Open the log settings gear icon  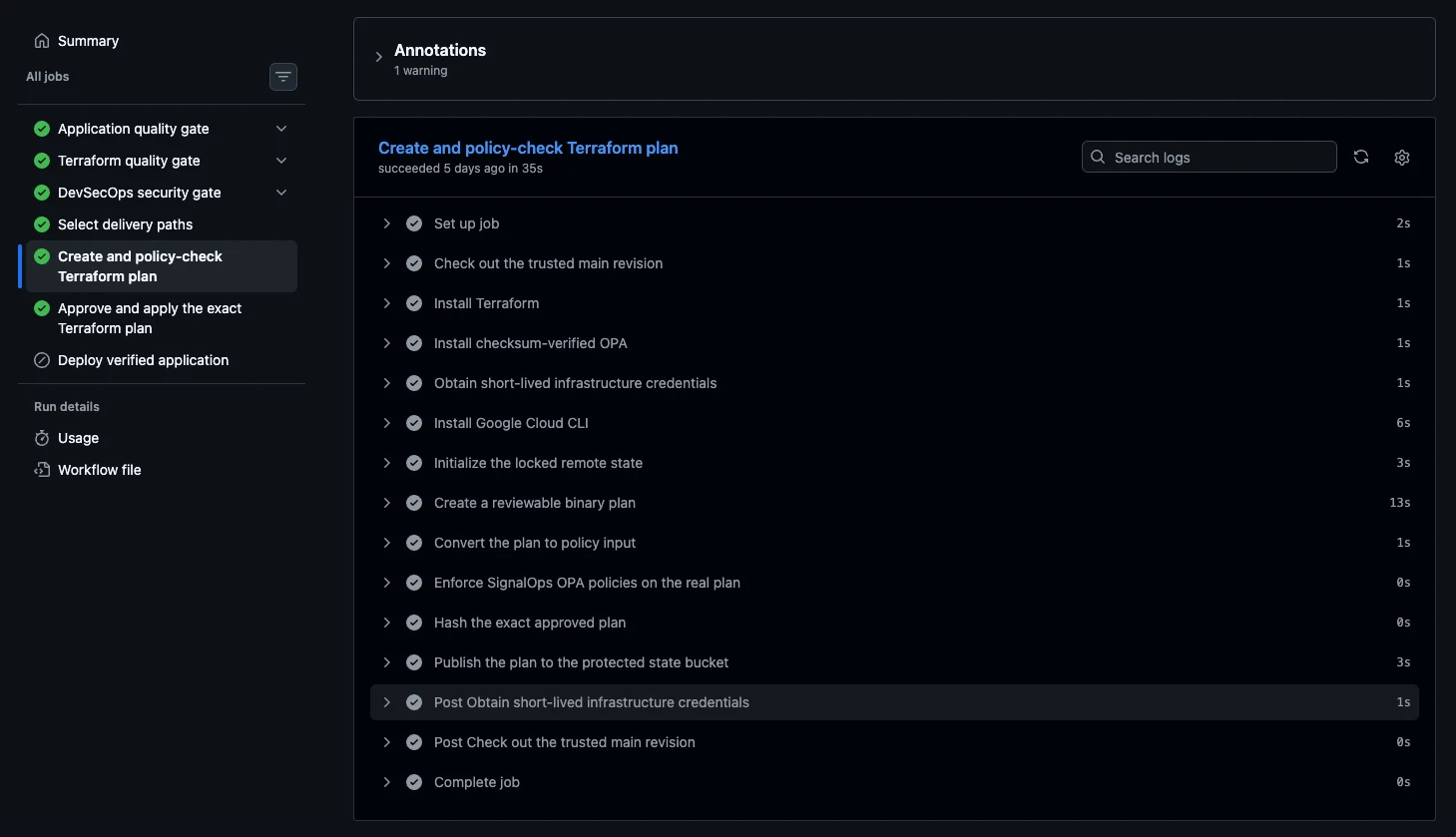point(1402,158)
